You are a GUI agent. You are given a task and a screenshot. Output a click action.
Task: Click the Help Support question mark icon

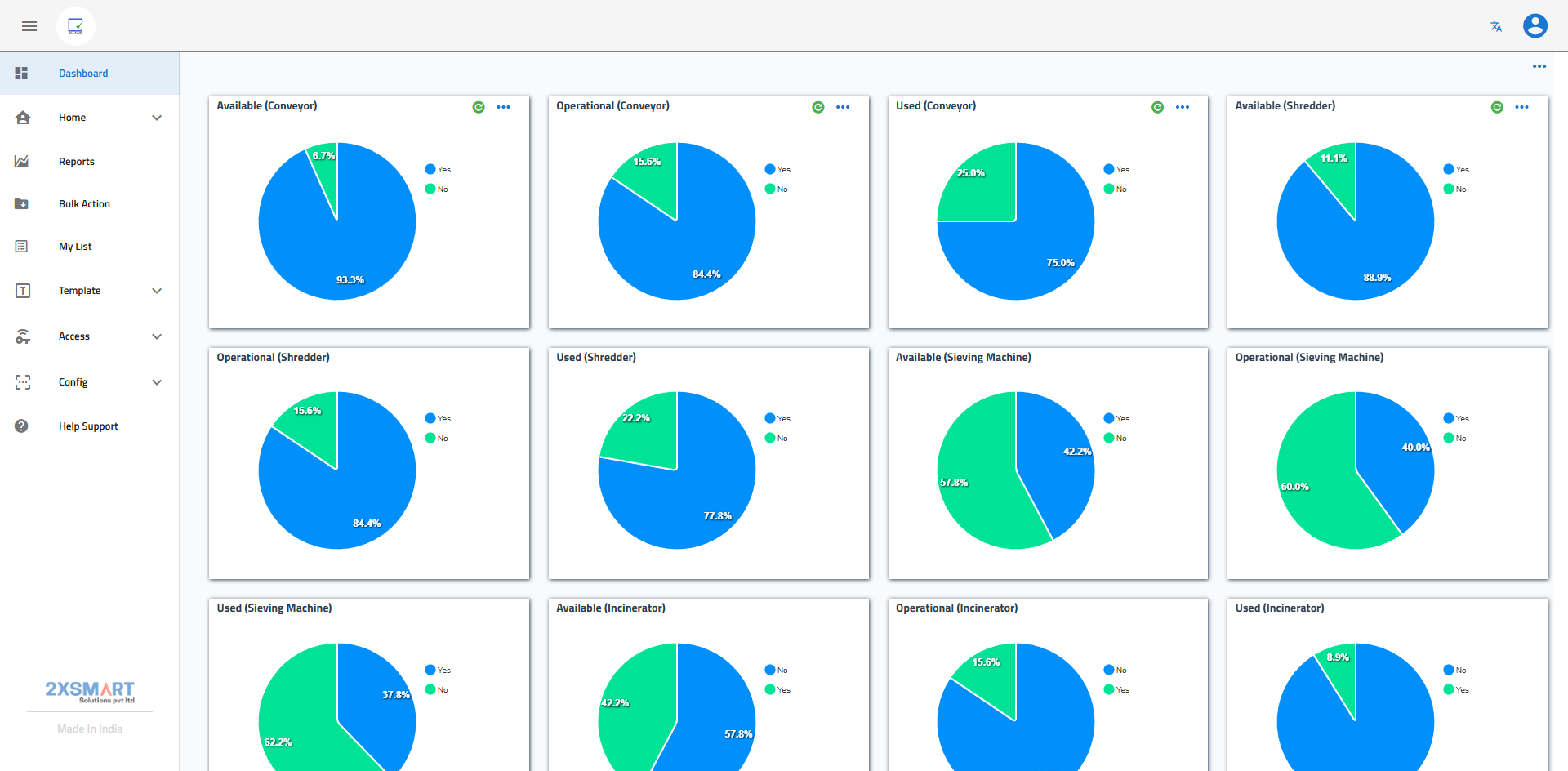pyautogui.click(x=22, y=426)
